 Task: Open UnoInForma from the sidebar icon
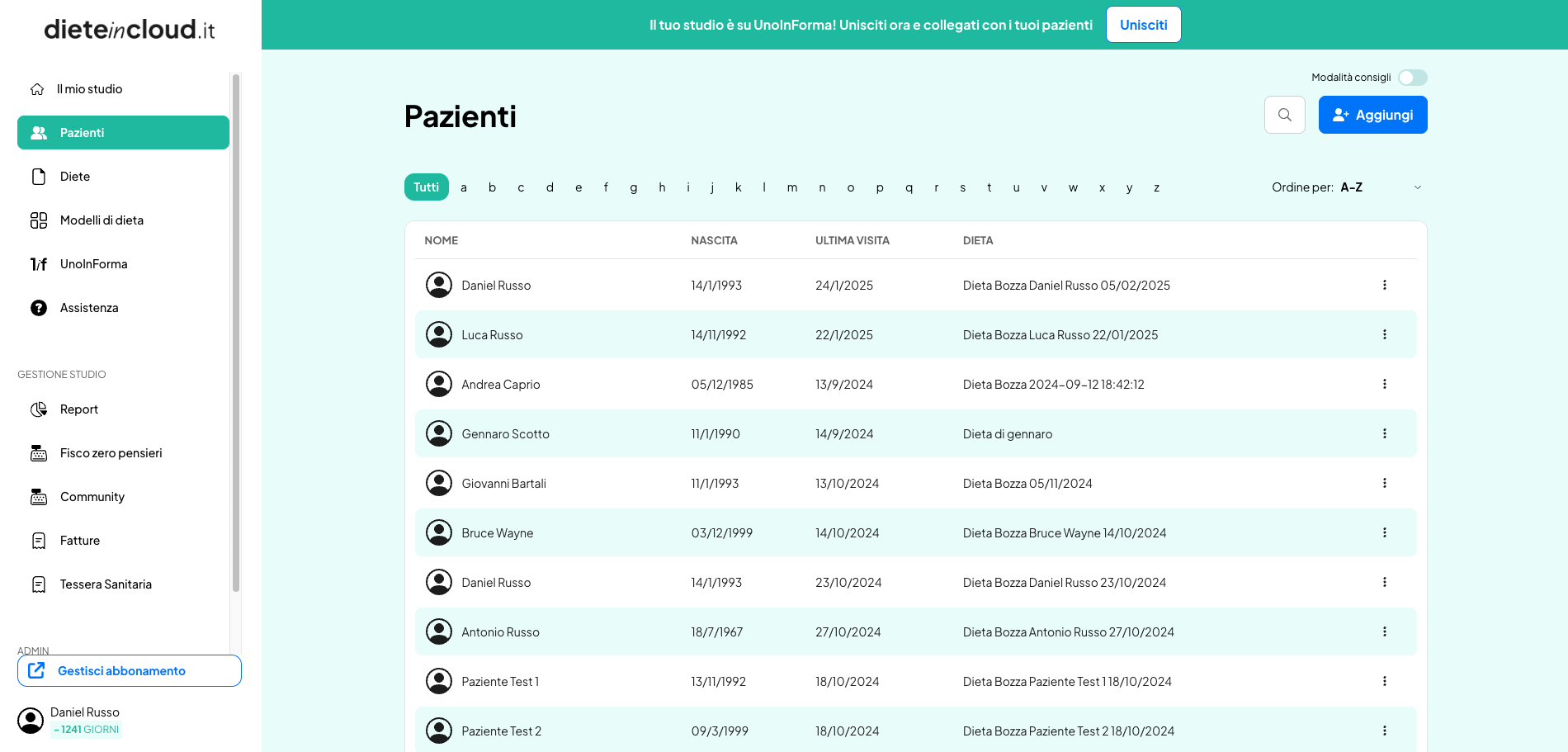point(39,264)
